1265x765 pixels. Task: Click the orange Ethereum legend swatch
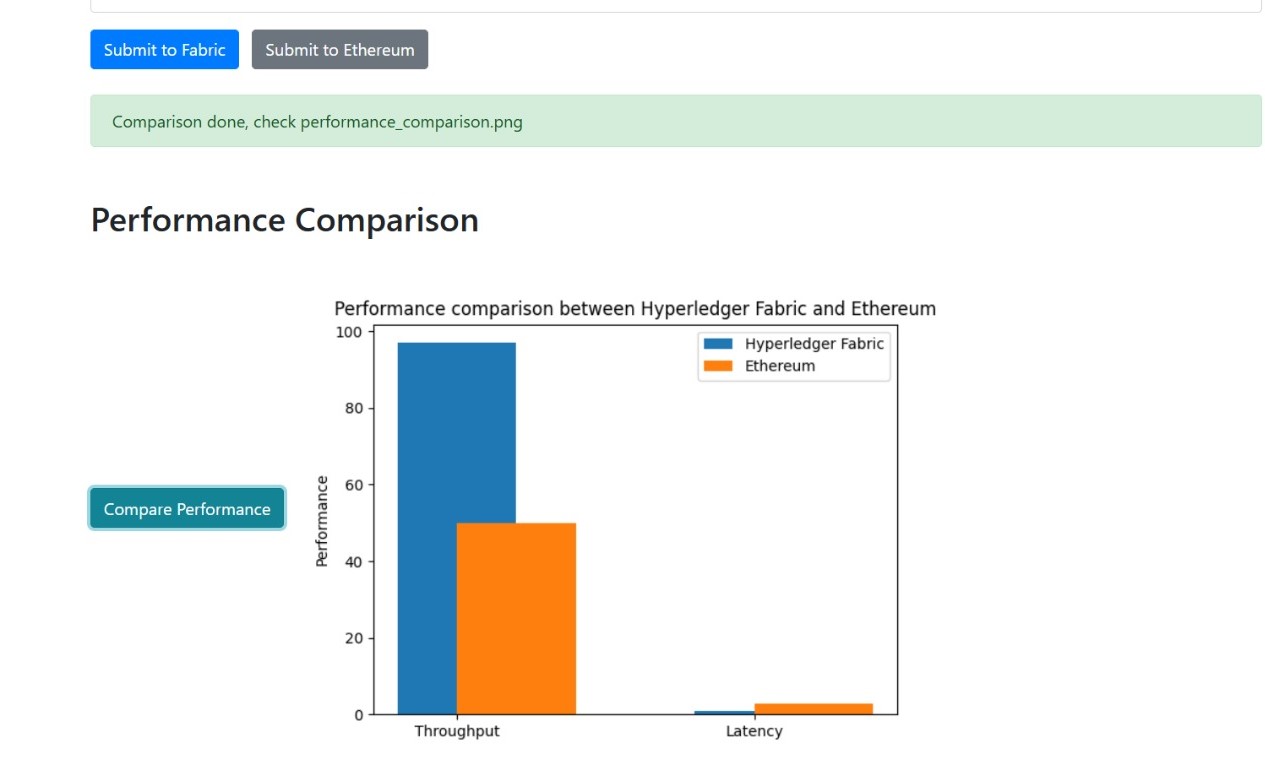(718, 366)
